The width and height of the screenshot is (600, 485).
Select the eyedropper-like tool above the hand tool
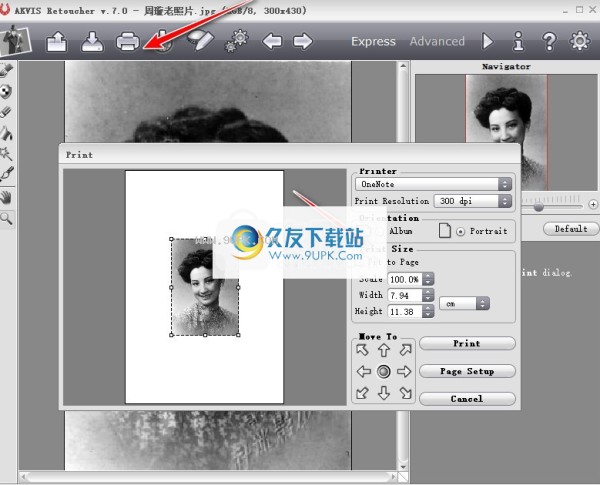pos(6,174)
